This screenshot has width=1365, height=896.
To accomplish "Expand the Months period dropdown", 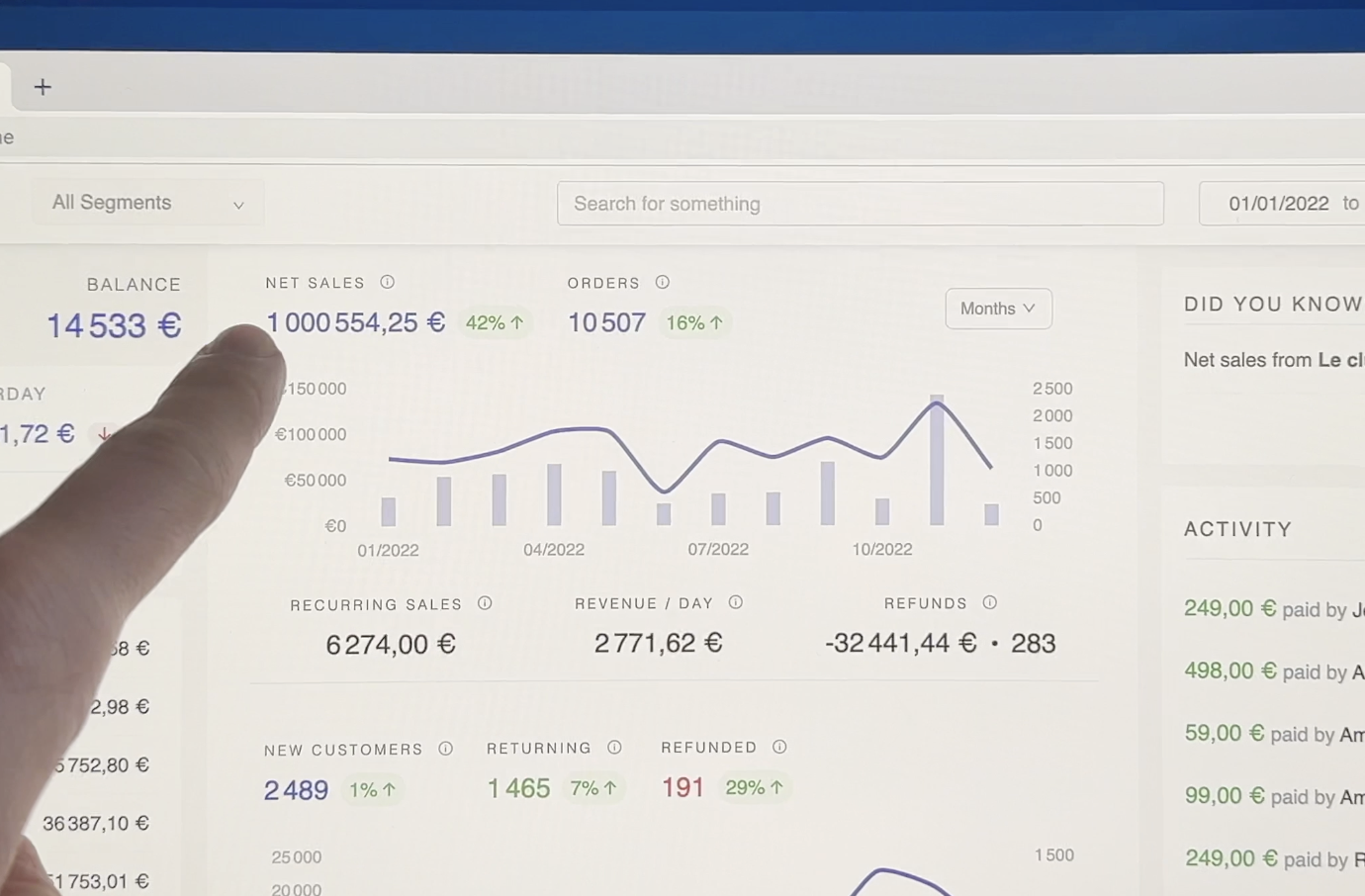I will pos(998,309).
